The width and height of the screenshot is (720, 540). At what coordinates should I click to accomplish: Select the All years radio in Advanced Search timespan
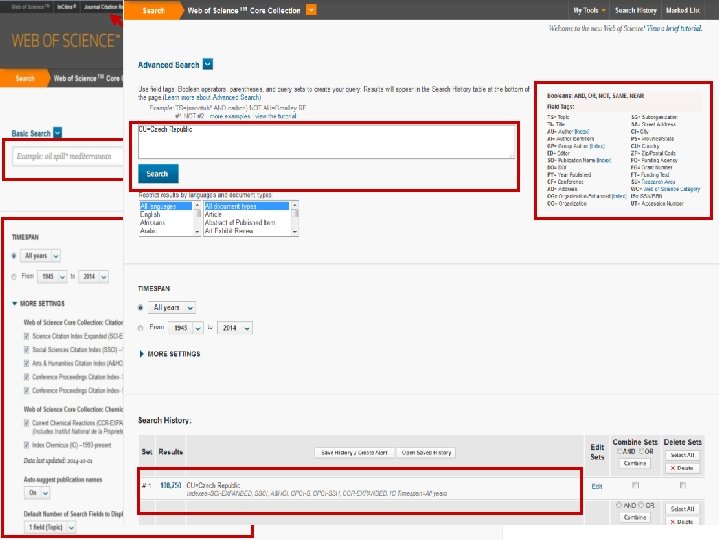coord(141,308)
